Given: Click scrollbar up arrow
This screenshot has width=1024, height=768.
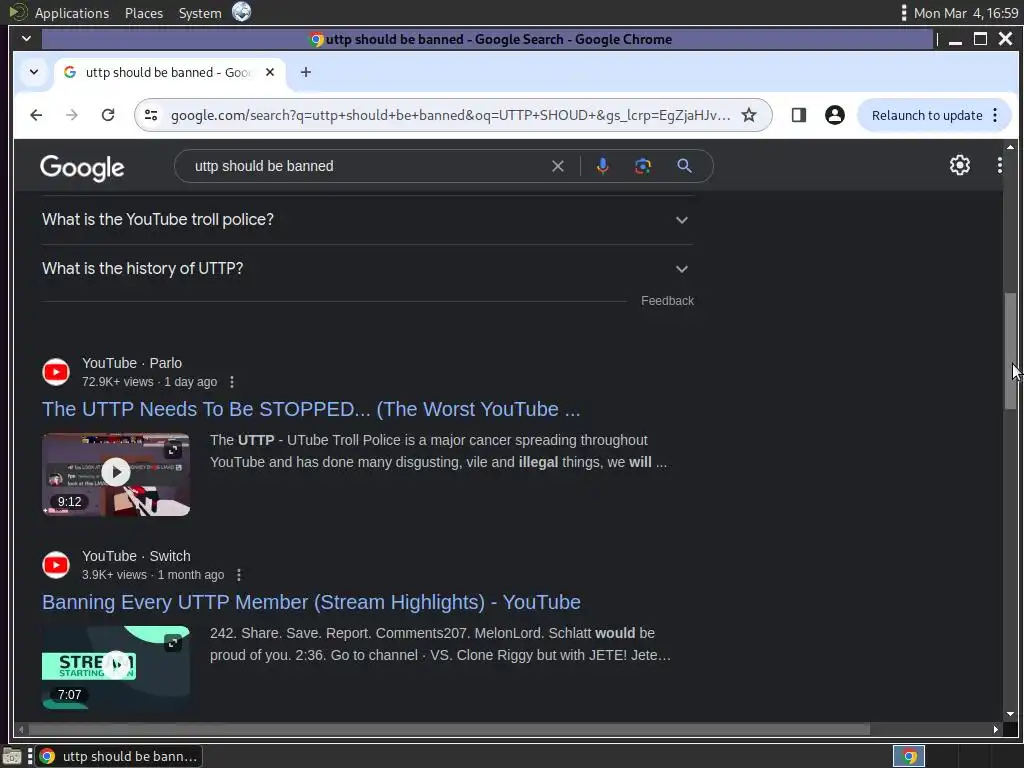Looking at the screenshot, I should click(1011, 148).
